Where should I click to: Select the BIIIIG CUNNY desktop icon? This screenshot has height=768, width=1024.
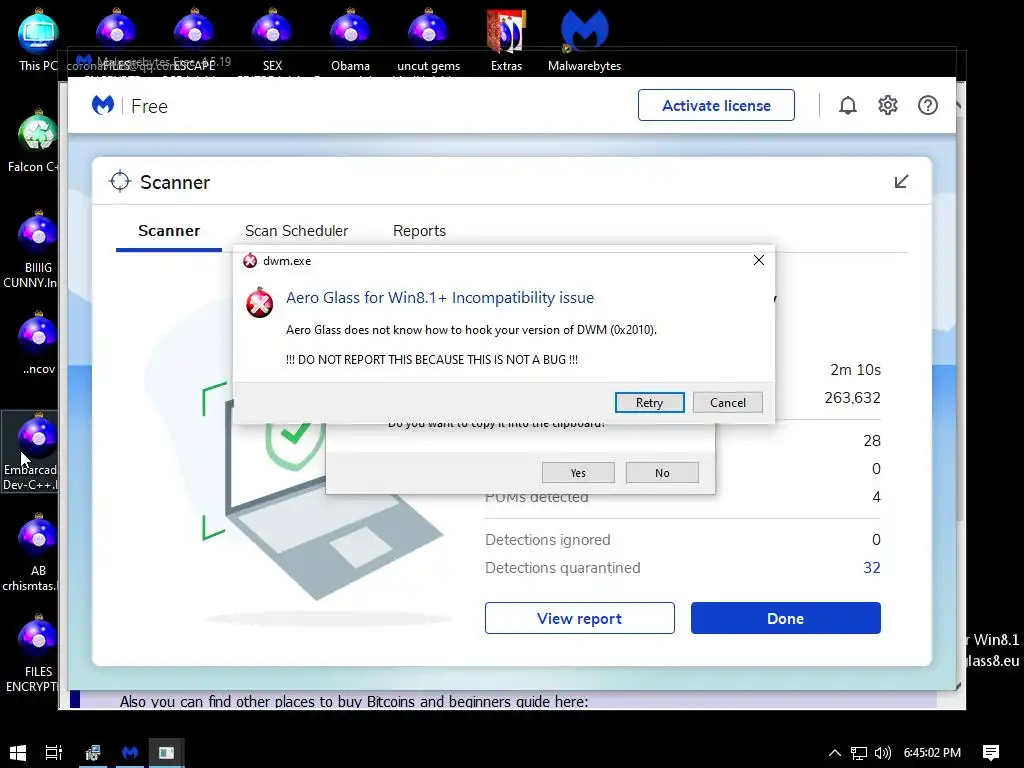(x=33, y=249)
